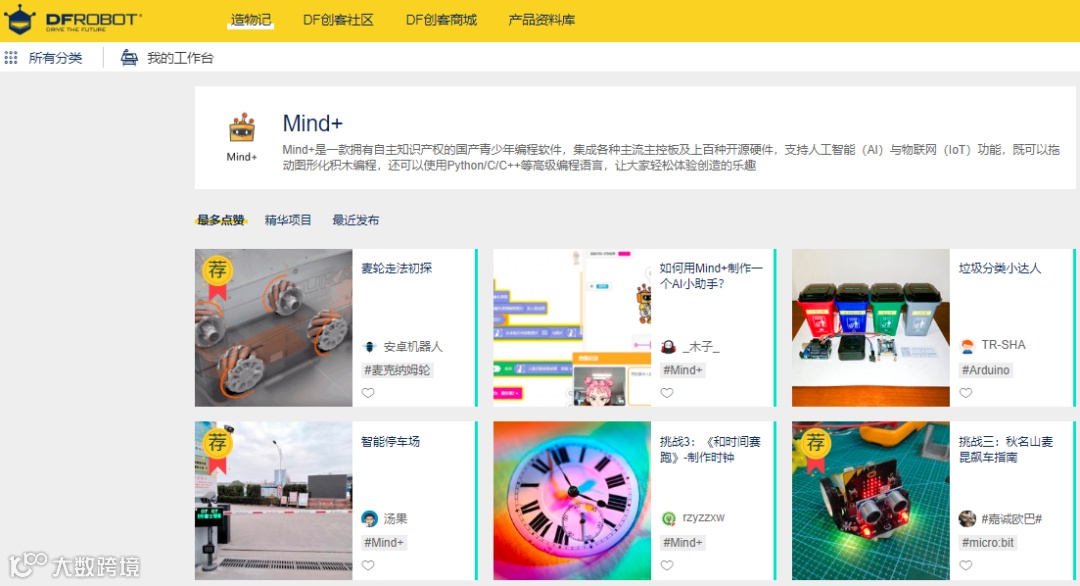Select the 最多点赞 sorting tab
The height and width of the screenshot is (586, 1080).
click(220, 220)
